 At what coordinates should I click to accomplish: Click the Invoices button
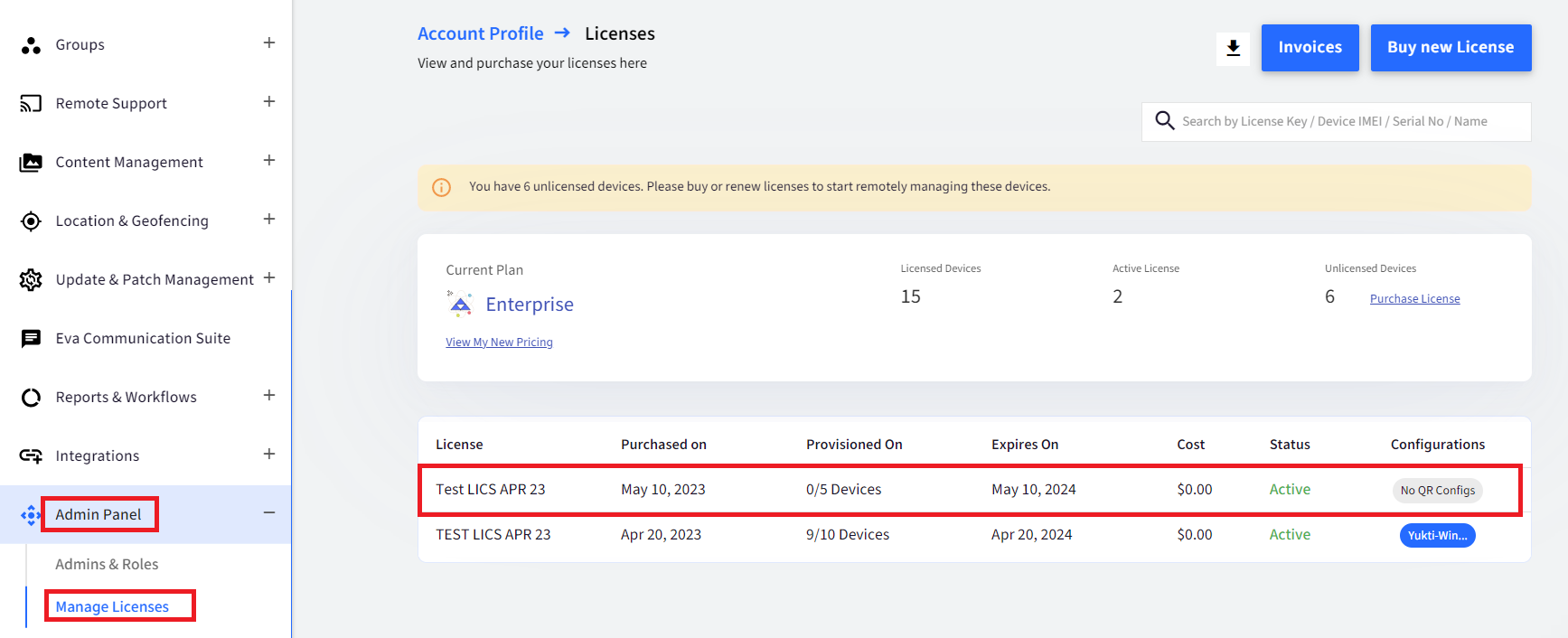click(1310, 48)
